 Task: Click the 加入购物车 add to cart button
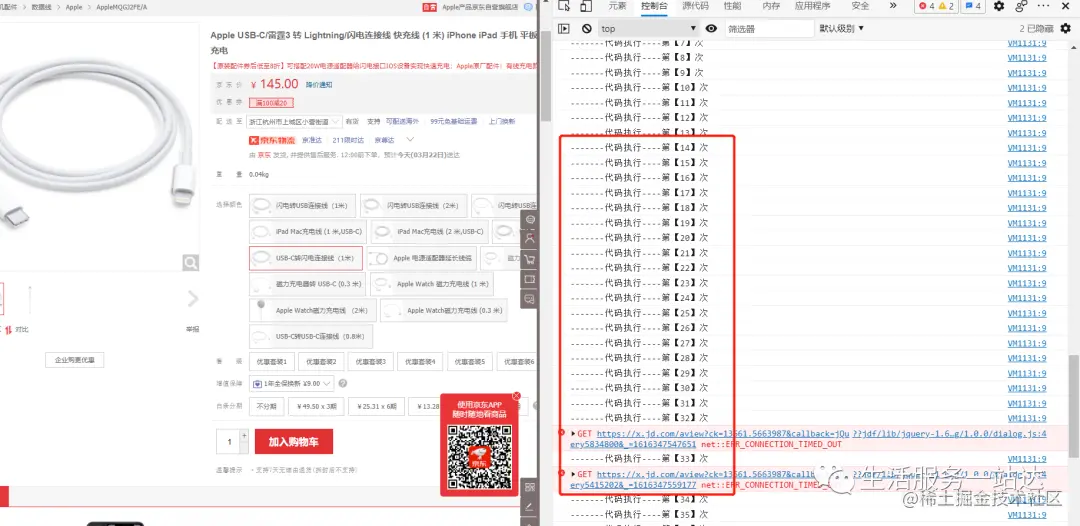tap(294, 442)
